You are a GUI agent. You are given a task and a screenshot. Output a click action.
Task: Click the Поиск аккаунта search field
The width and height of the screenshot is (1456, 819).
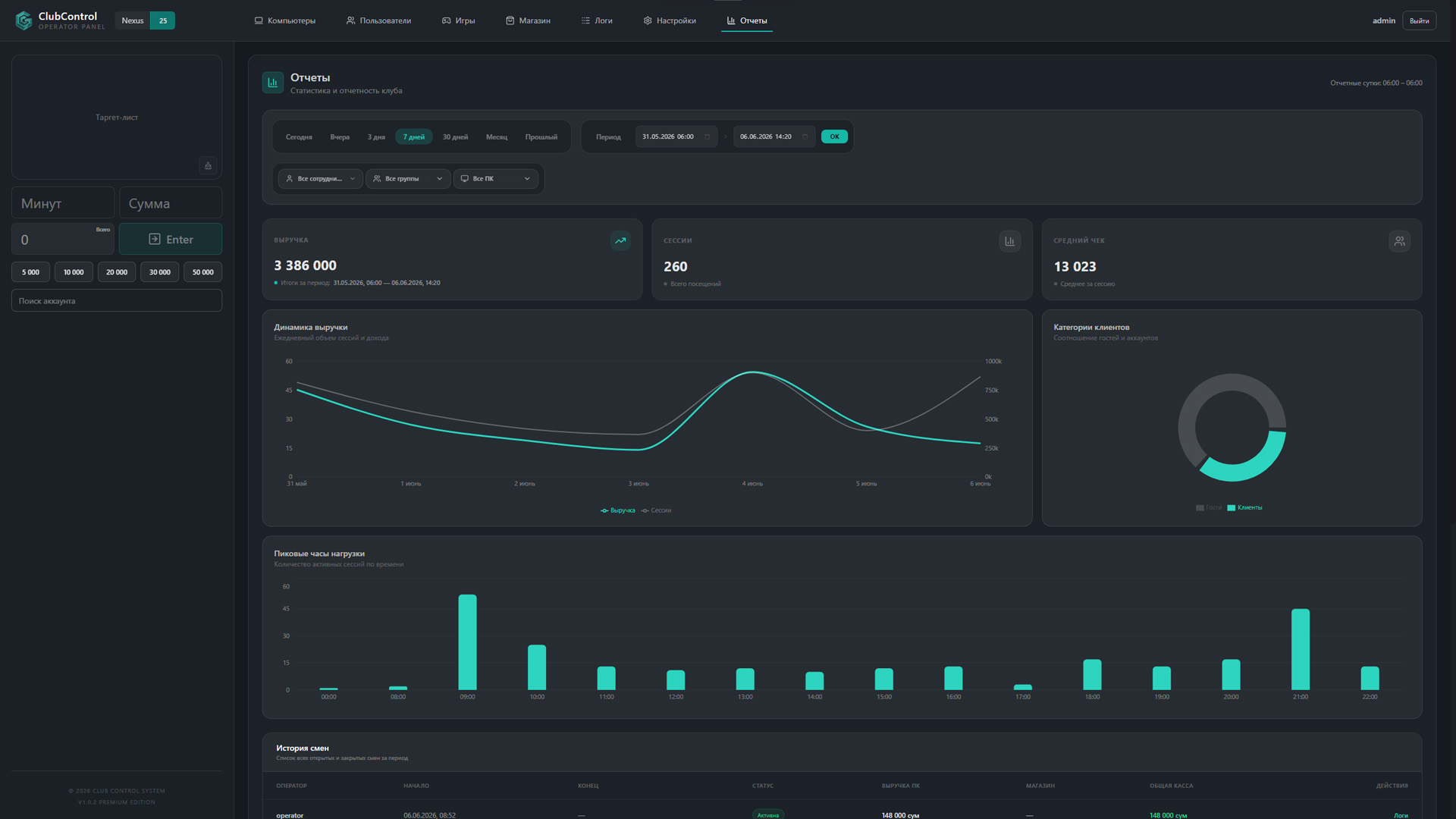pyautogui.click(x=117, y=301)
